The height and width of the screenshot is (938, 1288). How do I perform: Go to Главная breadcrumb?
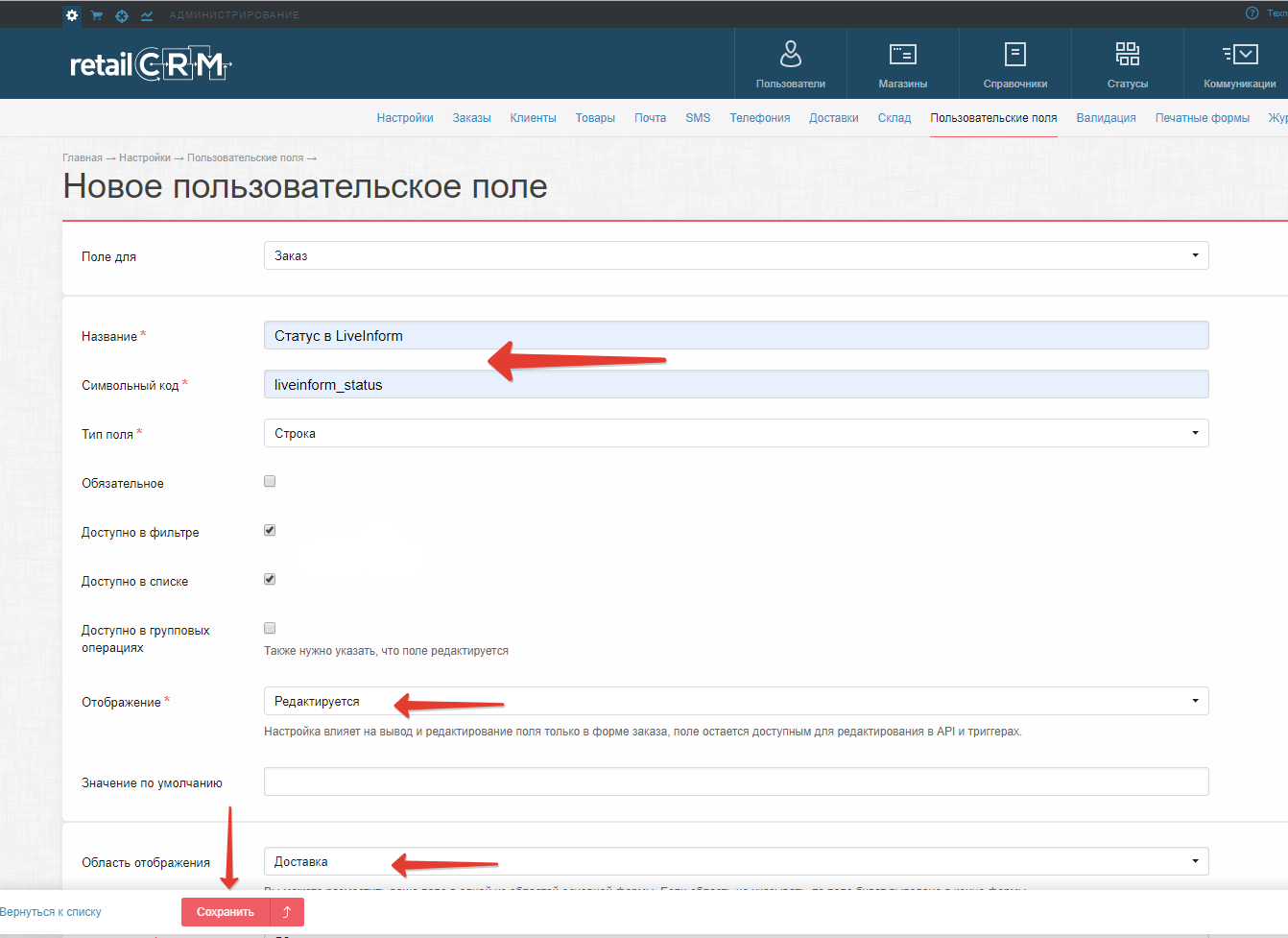[83, 157]
